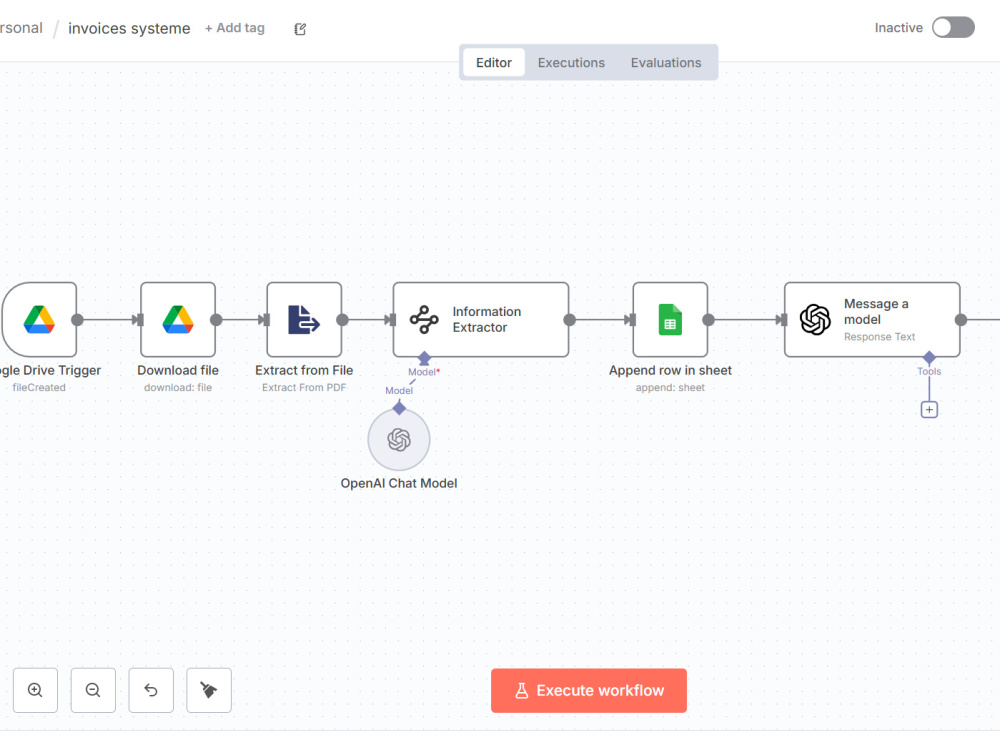This screenshot has width=1000, height=750.
Task: Click the output dot of Extract from File
Action: click(x=342, y=320)
